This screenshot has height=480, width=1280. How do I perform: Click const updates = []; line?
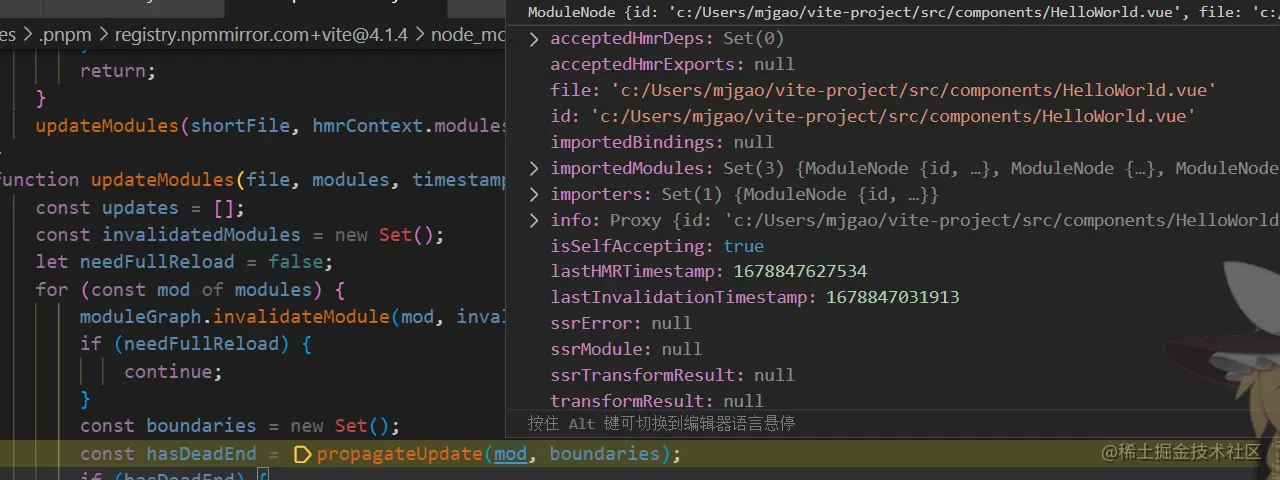(x=140, y=208)
